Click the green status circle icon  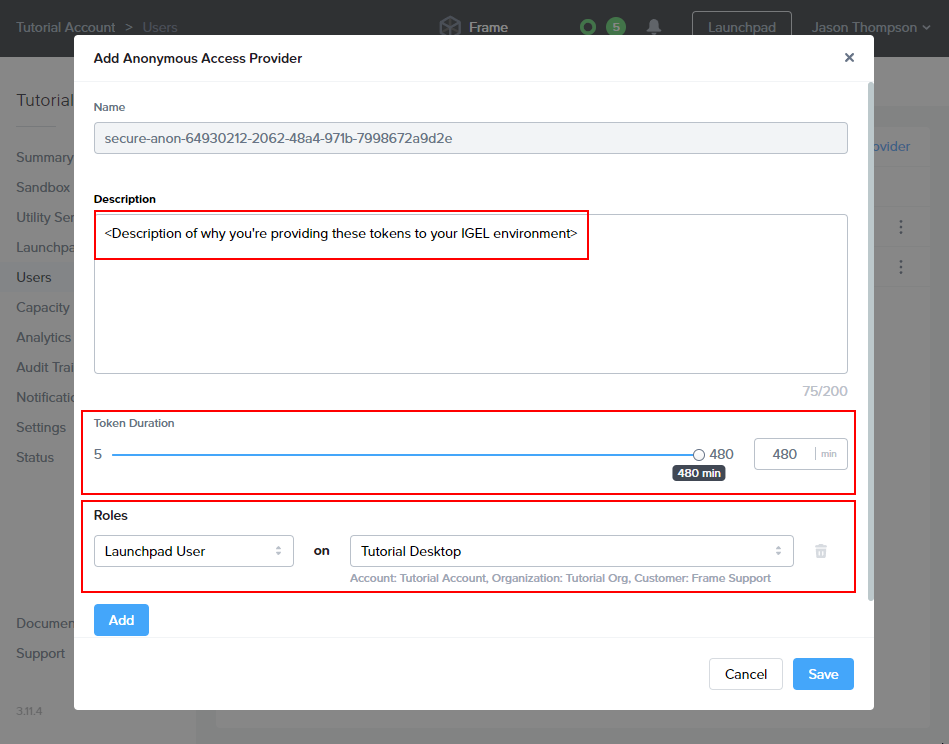click(589, 27)
